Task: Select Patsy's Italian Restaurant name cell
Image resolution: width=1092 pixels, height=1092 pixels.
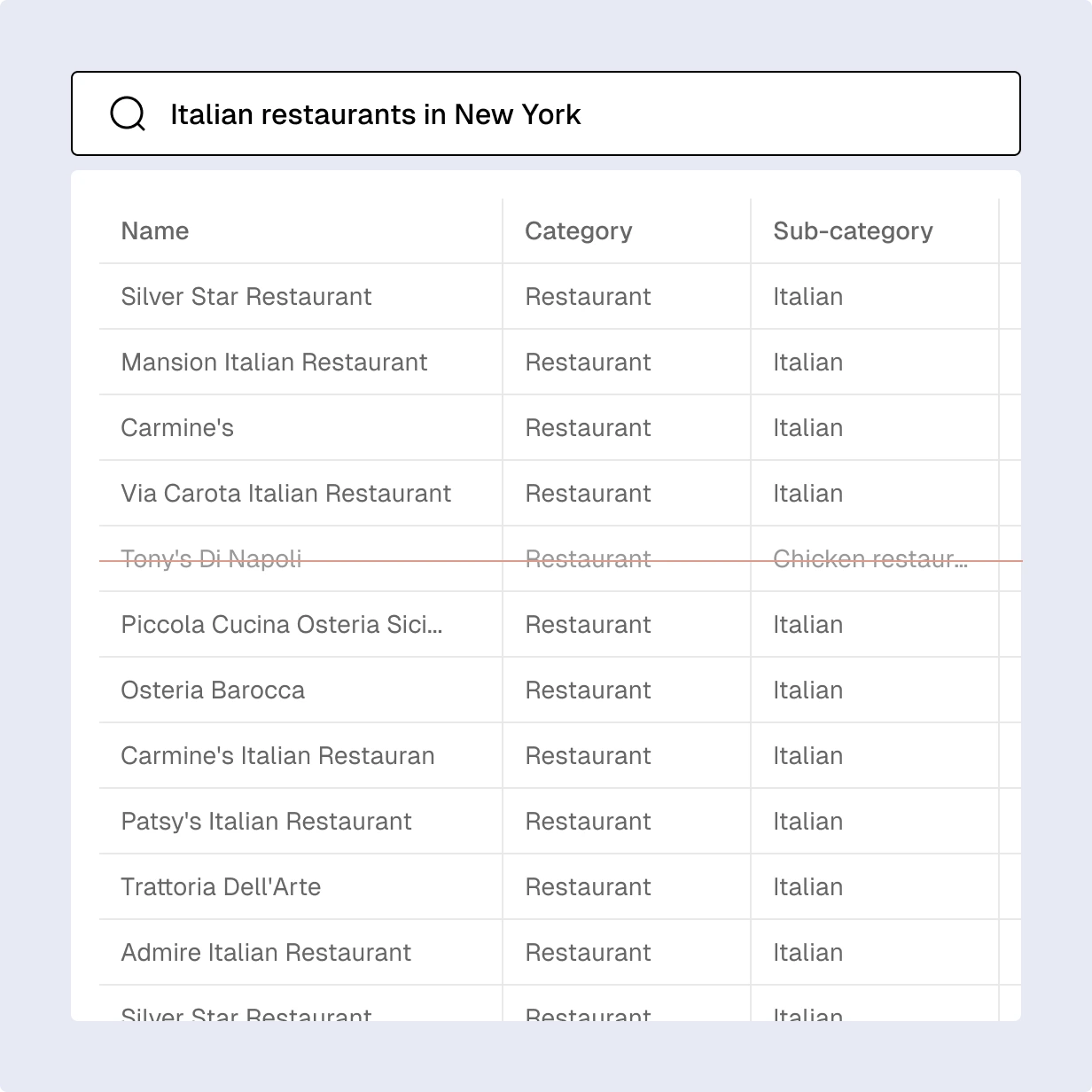Action: (x=266, y=822)
